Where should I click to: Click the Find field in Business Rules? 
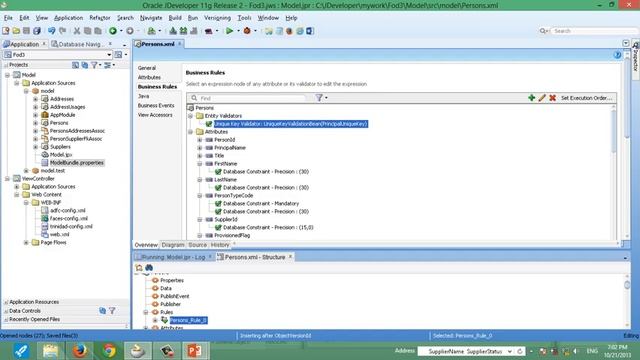point(249,98)
